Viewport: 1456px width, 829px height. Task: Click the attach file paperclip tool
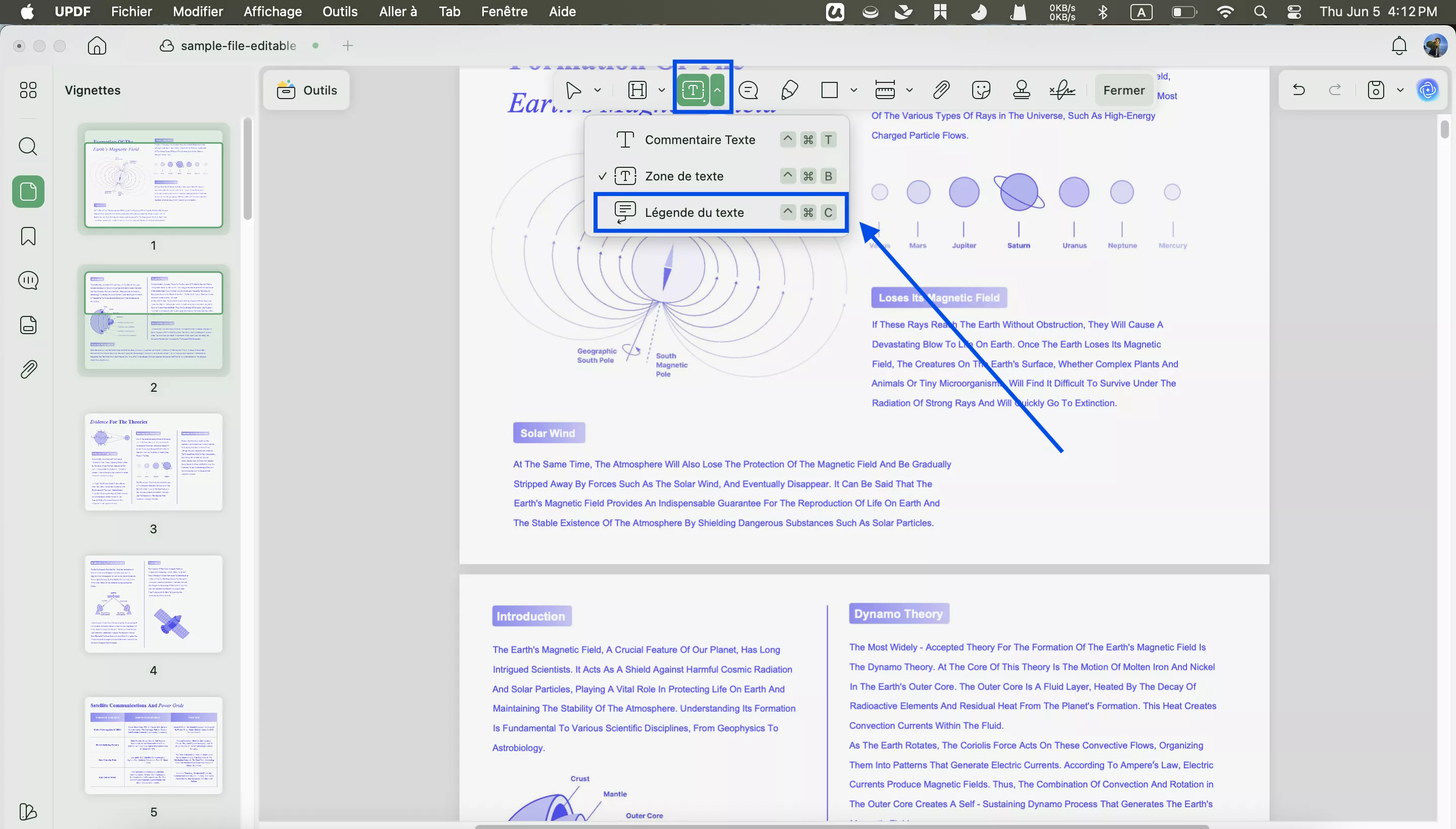[x=941, y=90]
